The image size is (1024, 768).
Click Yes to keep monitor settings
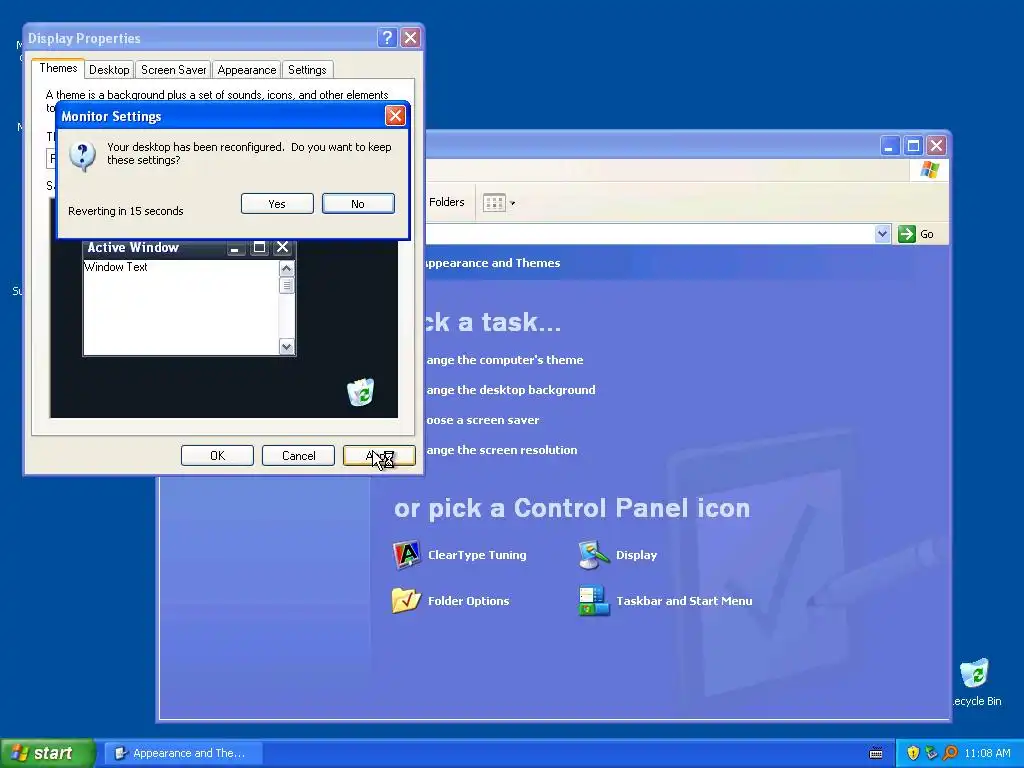tap(277, 204)
